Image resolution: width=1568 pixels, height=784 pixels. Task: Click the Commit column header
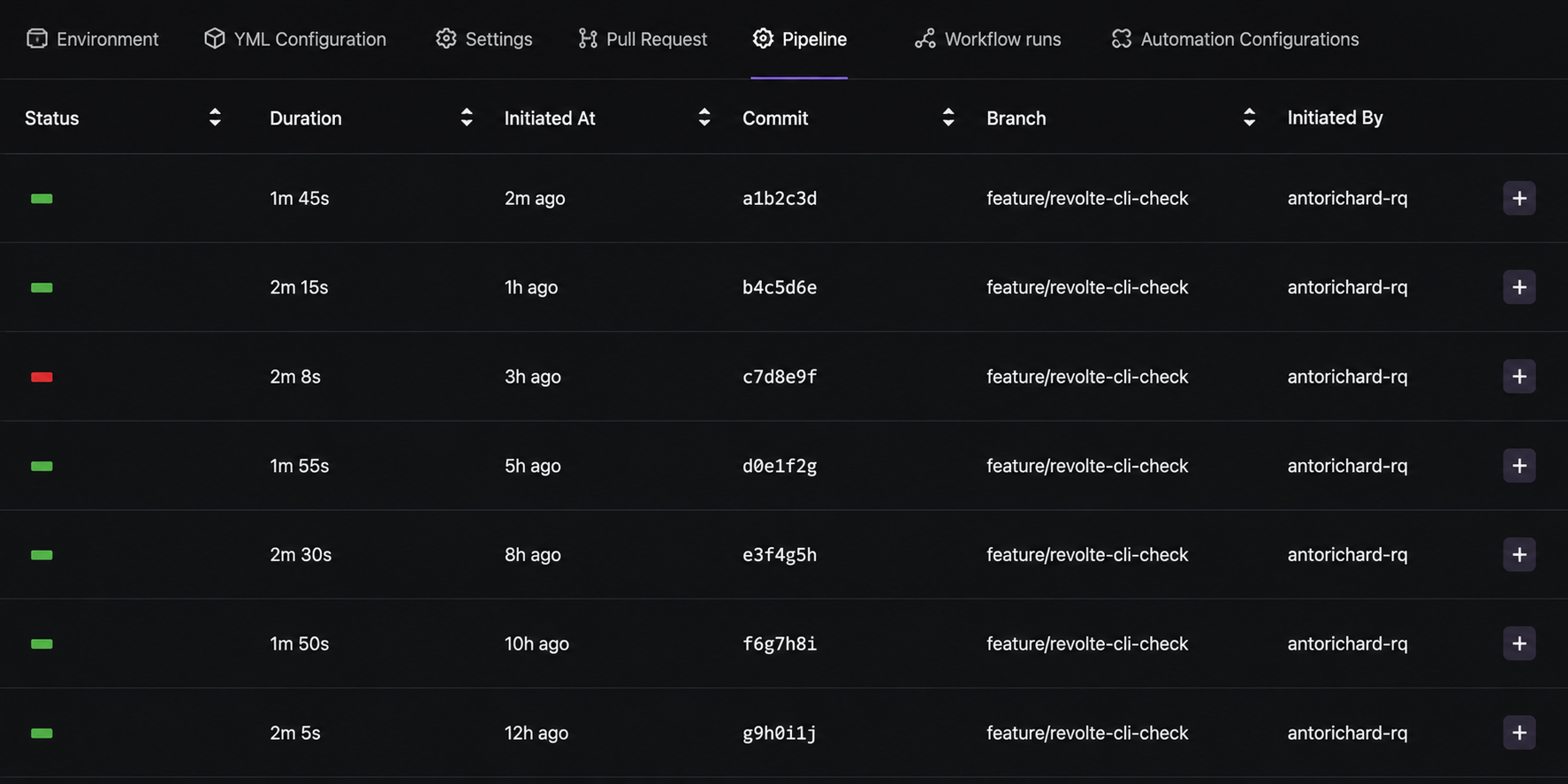pos(775,118)
